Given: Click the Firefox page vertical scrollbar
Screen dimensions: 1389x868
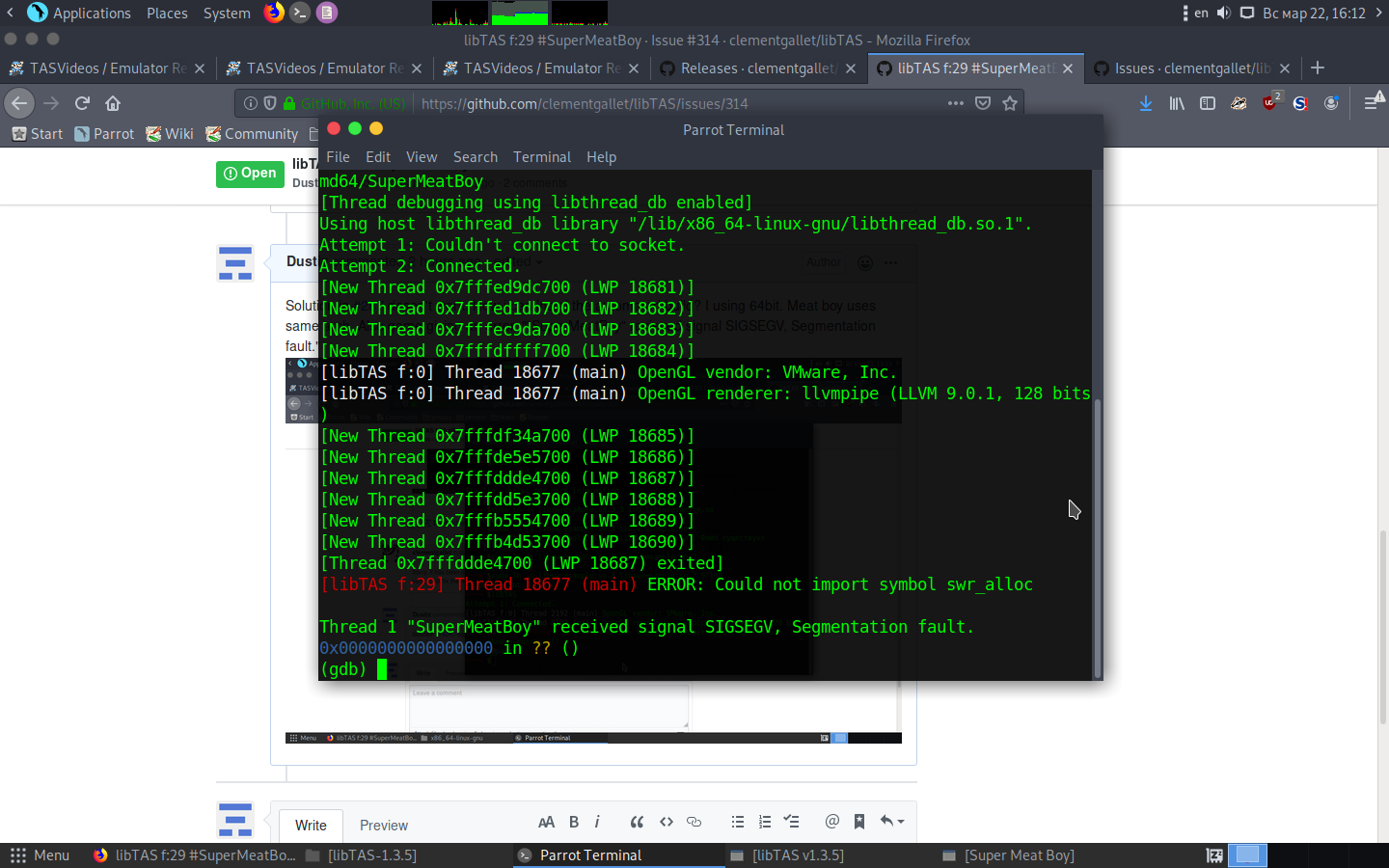Looking at the screenshot, I should pos(1383,627).
